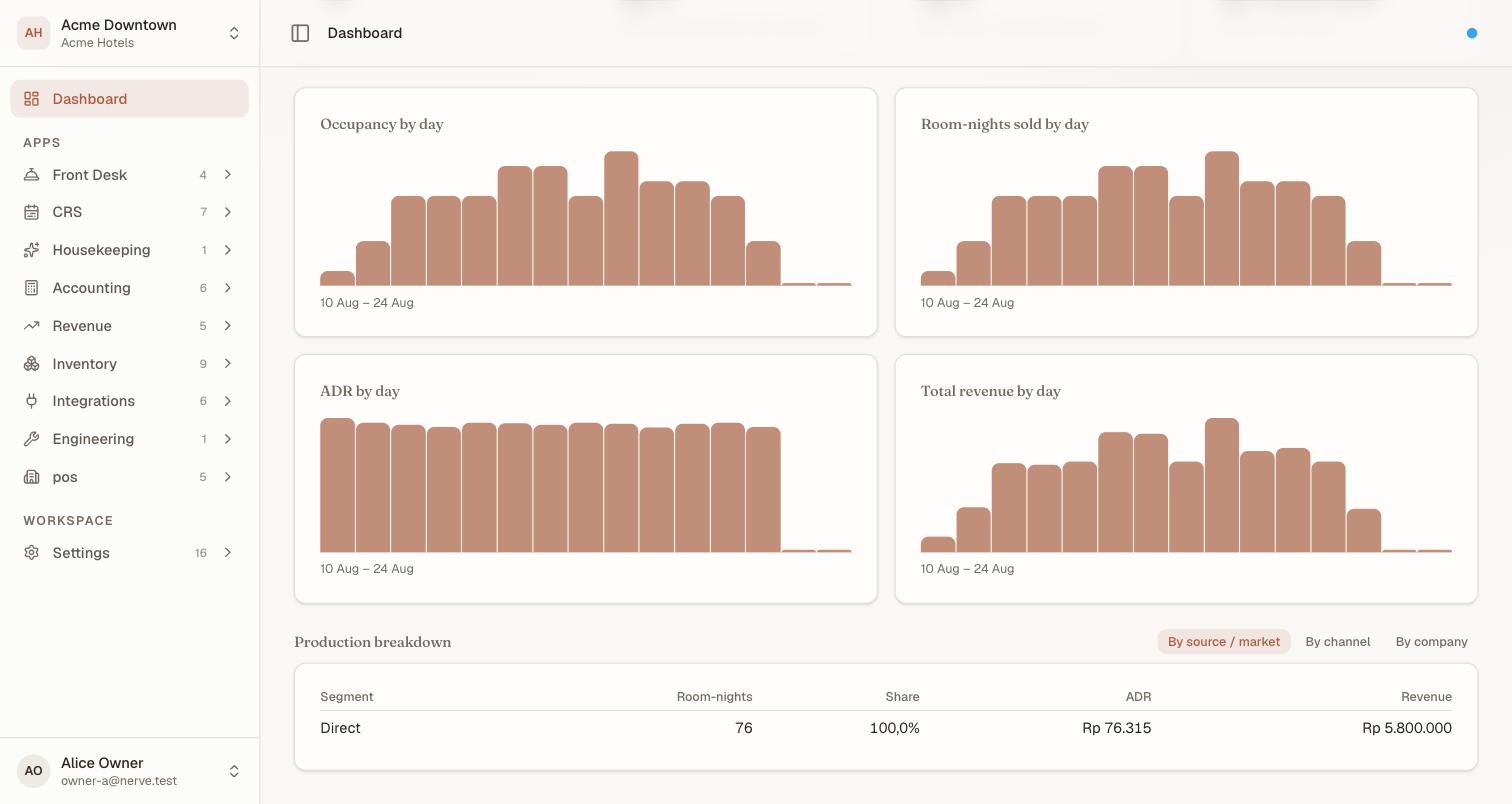This screenshot has height=804, width=1512.
Task: Expand the Settings section chevron
Action: [228, 553]
